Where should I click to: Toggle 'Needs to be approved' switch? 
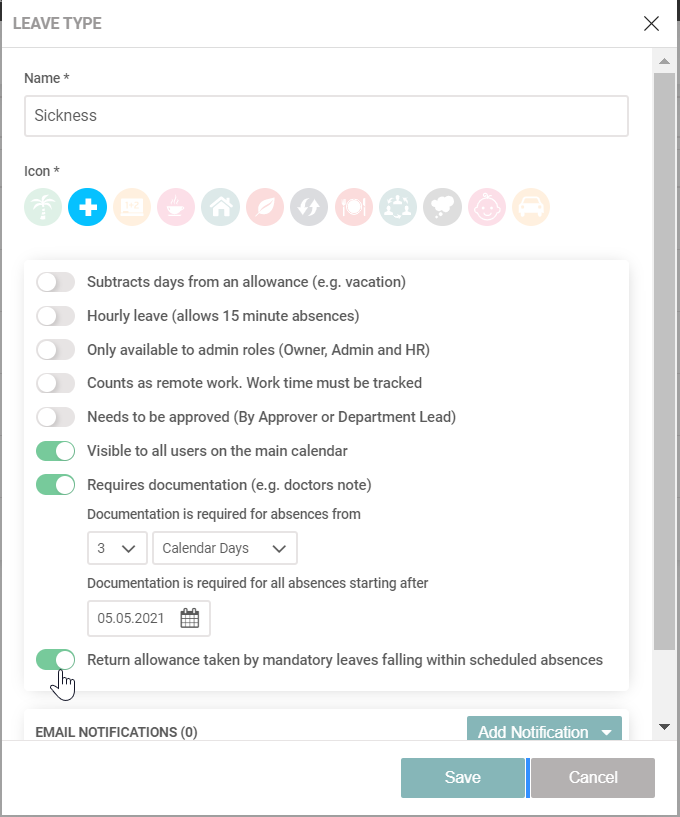[x=55, y=417]
